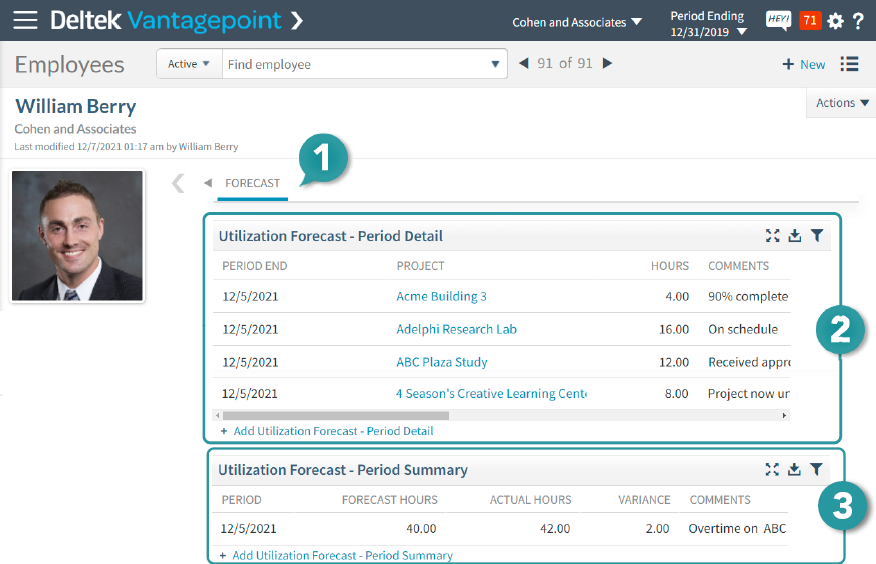Click the Deltek Vantagepoint logo
The height and width of the screenshot is (564, 876).
(165, 21)
